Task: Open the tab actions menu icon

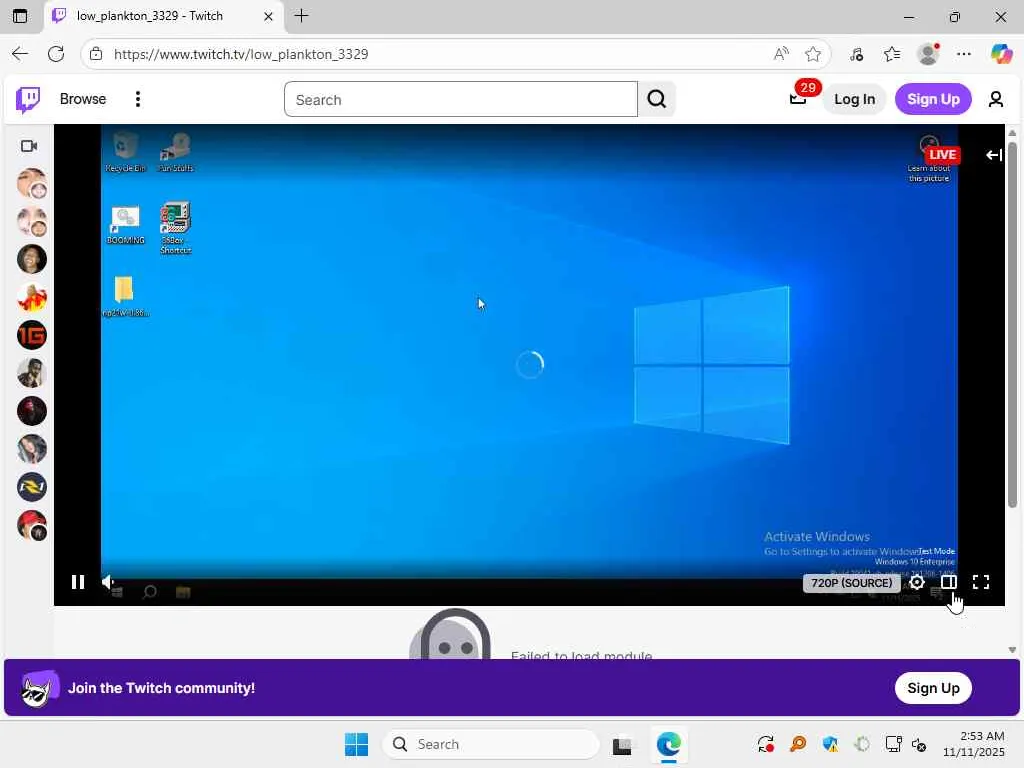Action: tap(20, 16)
